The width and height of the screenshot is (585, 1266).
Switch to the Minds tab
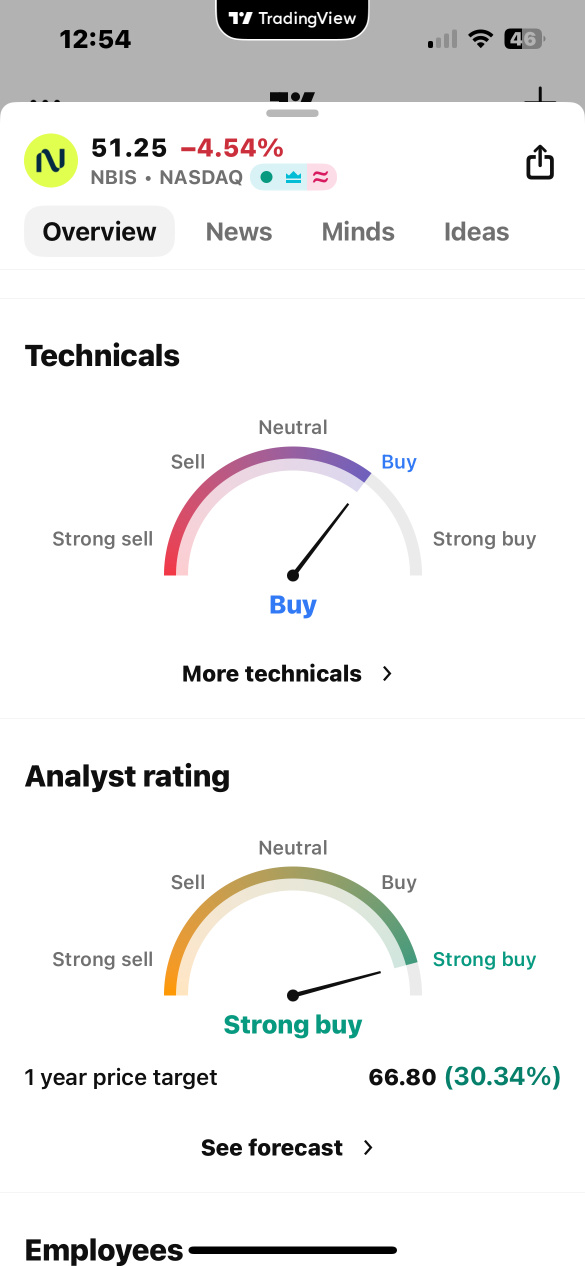[358, 232]
